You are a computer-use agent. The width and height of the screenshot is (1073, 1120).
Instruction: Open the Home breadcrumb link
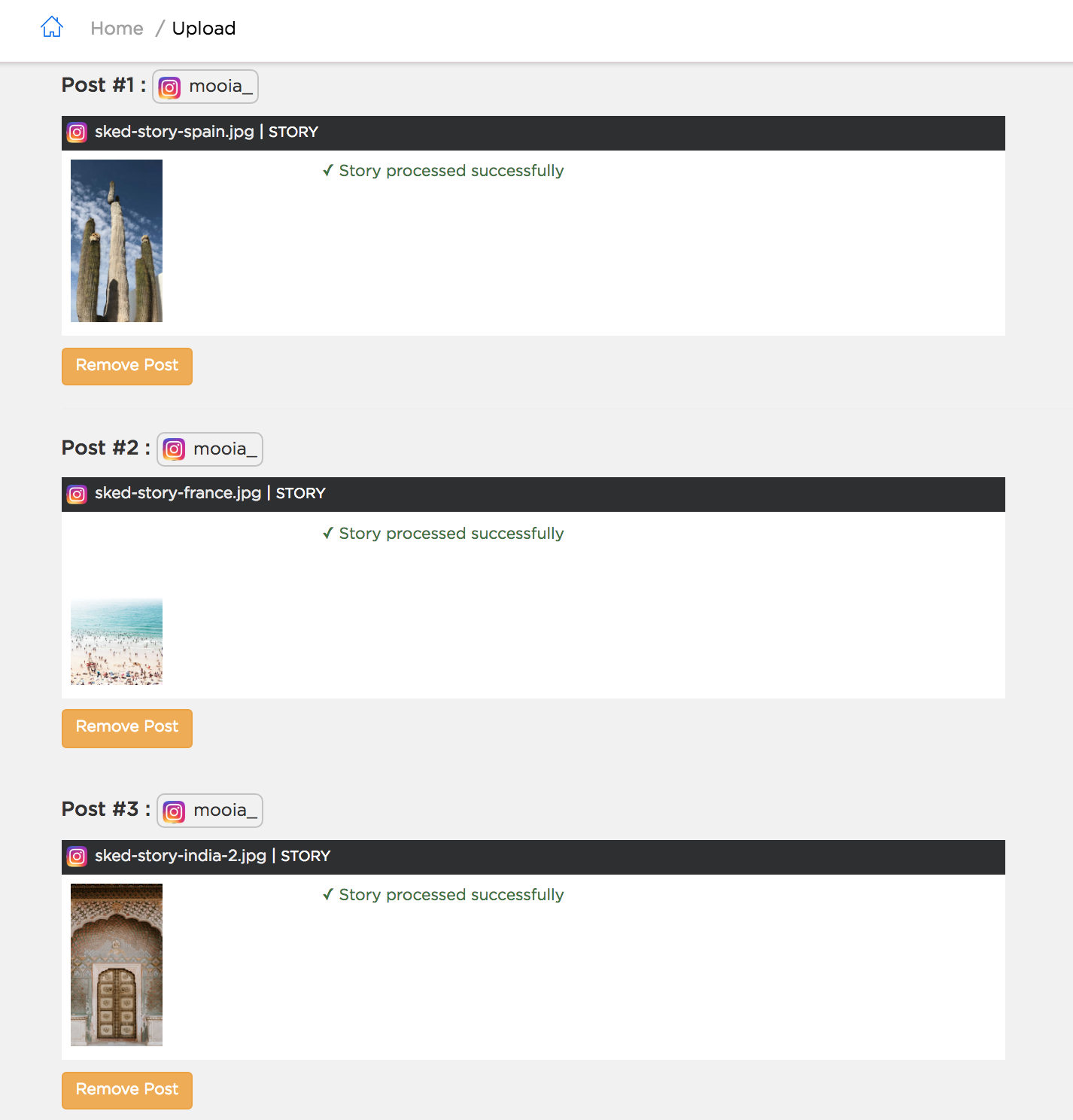pyautogui.click(x=117, y=29)
